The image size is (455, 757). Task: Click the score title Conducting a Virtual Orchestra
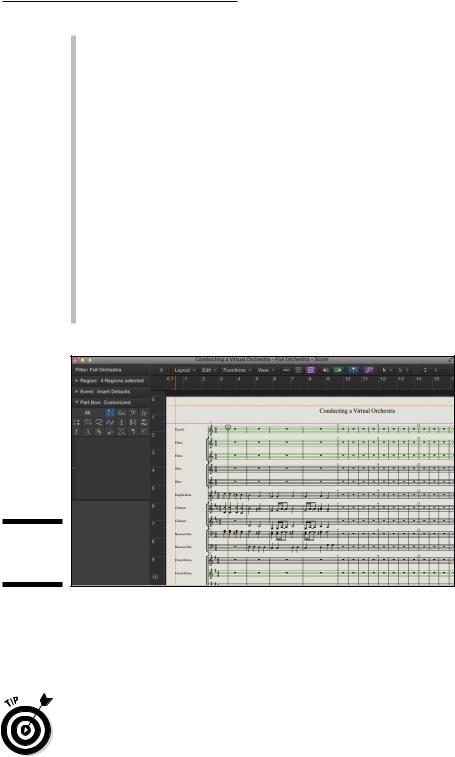pyautogui.click(x=357, y=411)
